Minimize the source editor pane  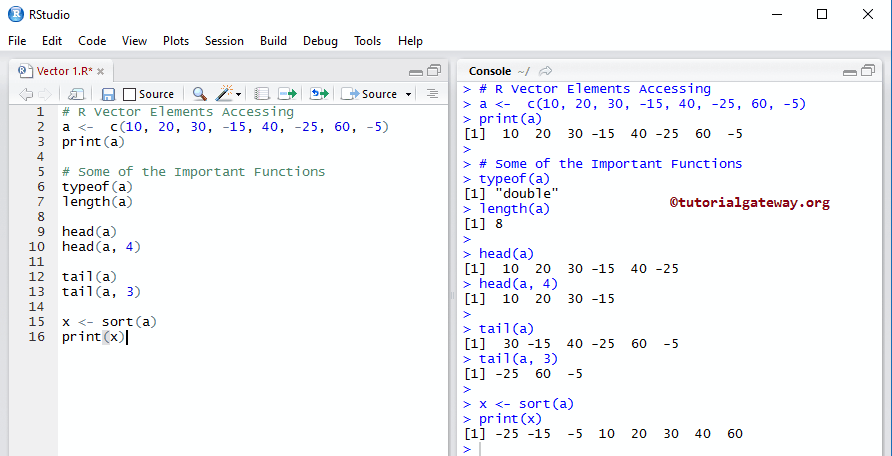[416, 72]
